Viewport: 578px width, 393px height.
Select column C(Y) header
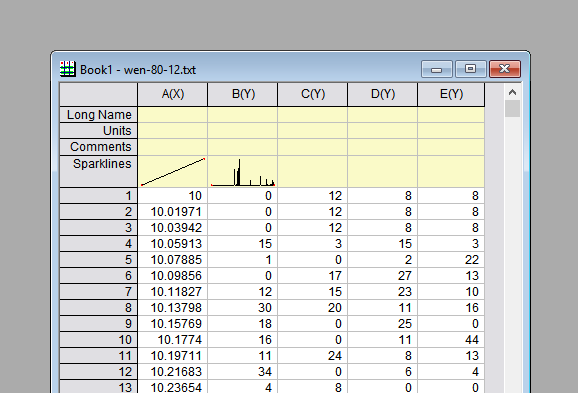tap(313, 94)
